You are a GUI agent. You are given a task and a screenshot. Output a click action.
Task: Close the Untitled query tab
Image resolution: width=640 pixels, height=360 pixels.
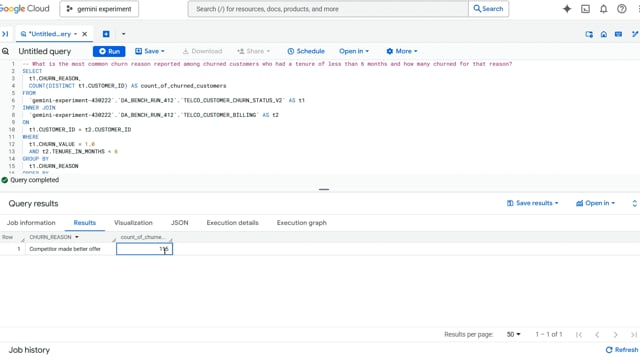[84, 34]
